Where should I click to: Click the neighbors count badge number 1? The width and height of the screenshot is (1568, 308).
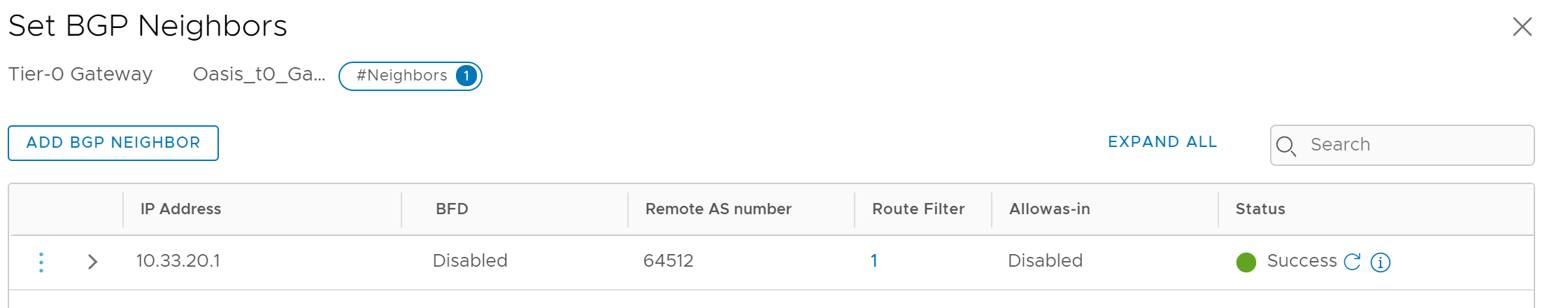(x=466, y=76)
